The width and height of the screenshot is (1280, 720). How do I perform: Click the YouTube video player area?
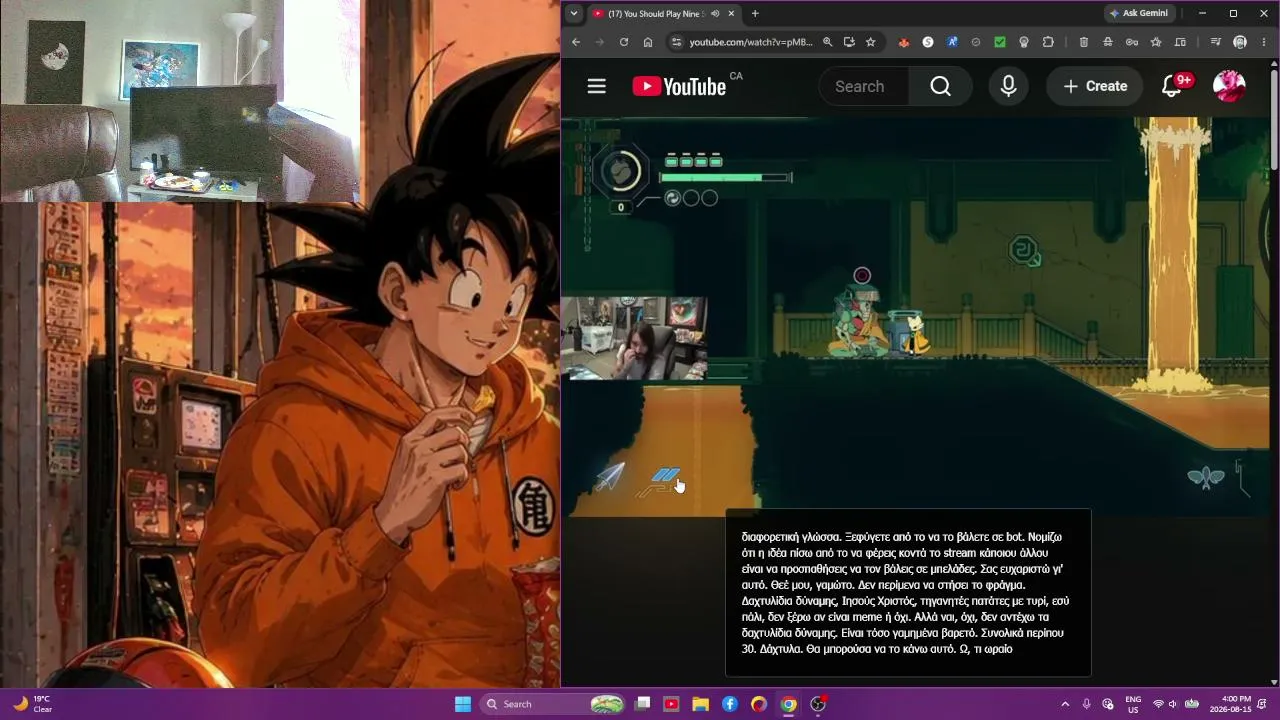tap(915, 316)
